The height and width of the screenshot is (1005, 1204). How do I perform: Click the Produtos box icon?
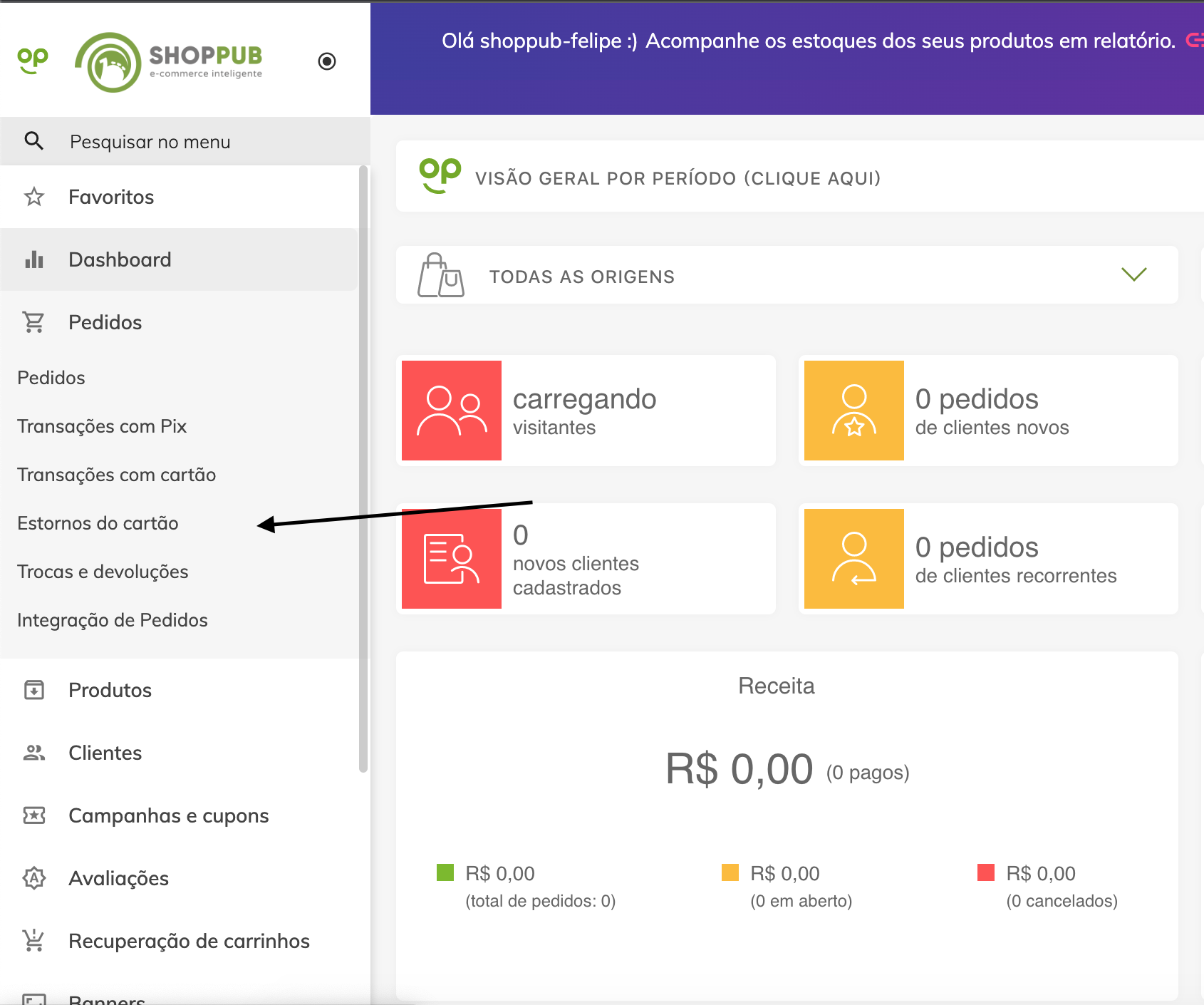[34, 690]
